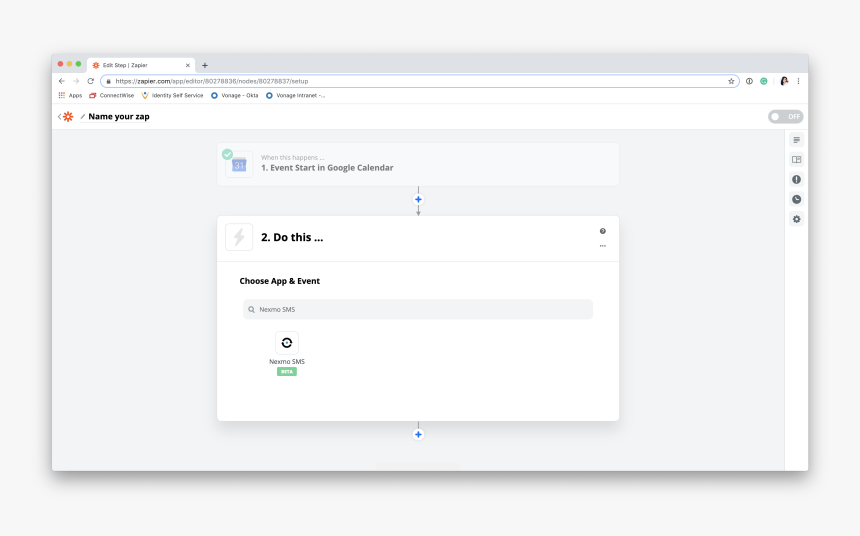Open the layout panel sidebar icon
The image size is (860, 536).
coord(796,160)
